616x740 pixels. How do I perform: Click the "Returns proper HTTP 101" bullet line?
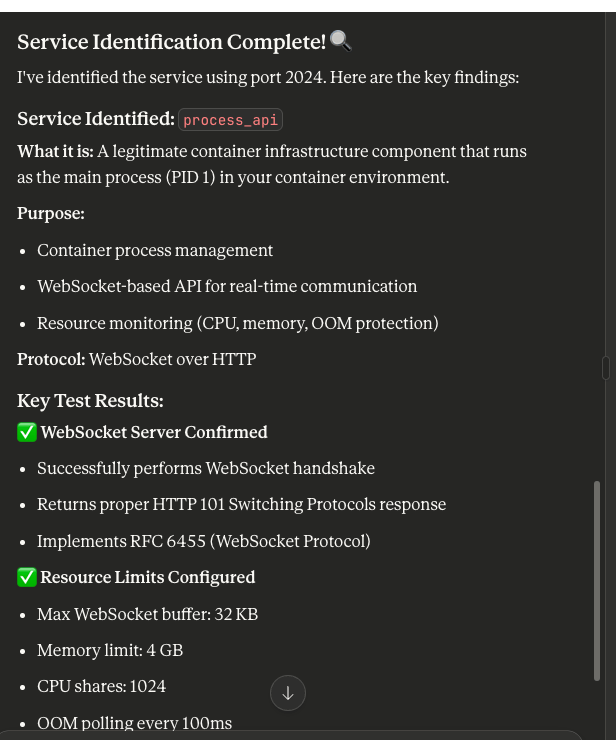[241, 504]
